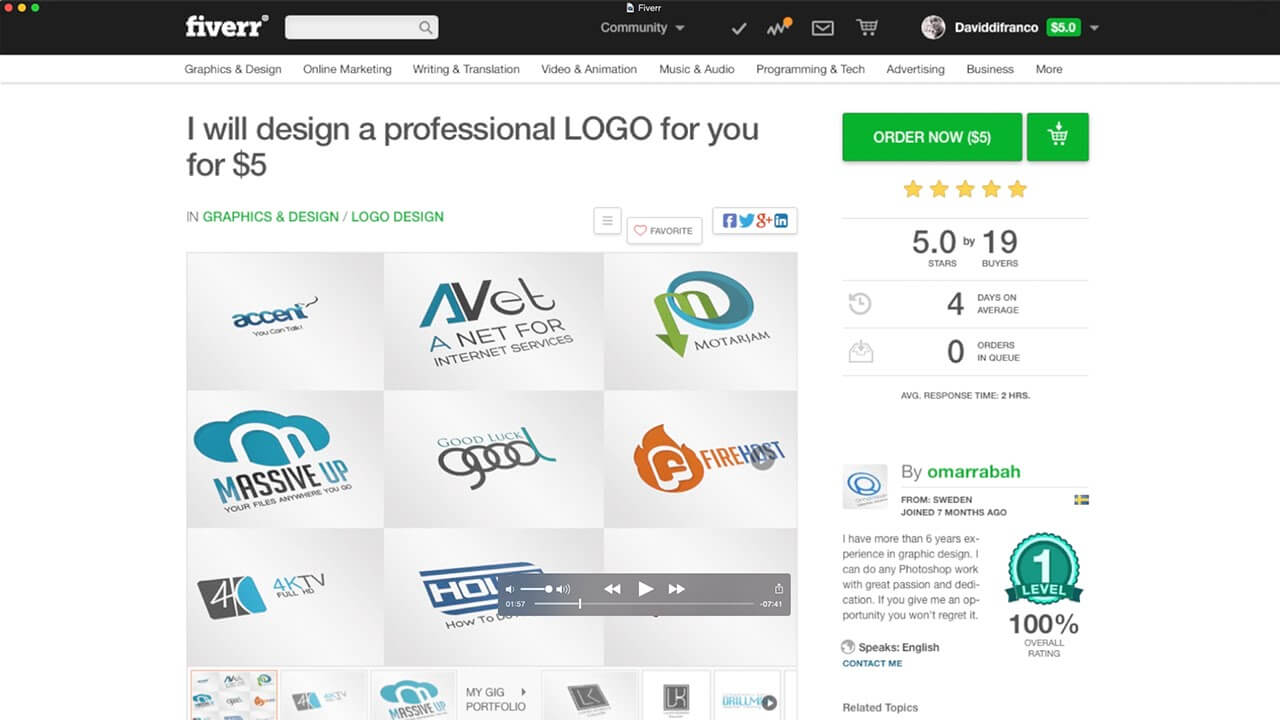Image resolution: width=1280 pixels, height=720 pixels.
Task: Click the rewind button in video controls
Action: 613,589
